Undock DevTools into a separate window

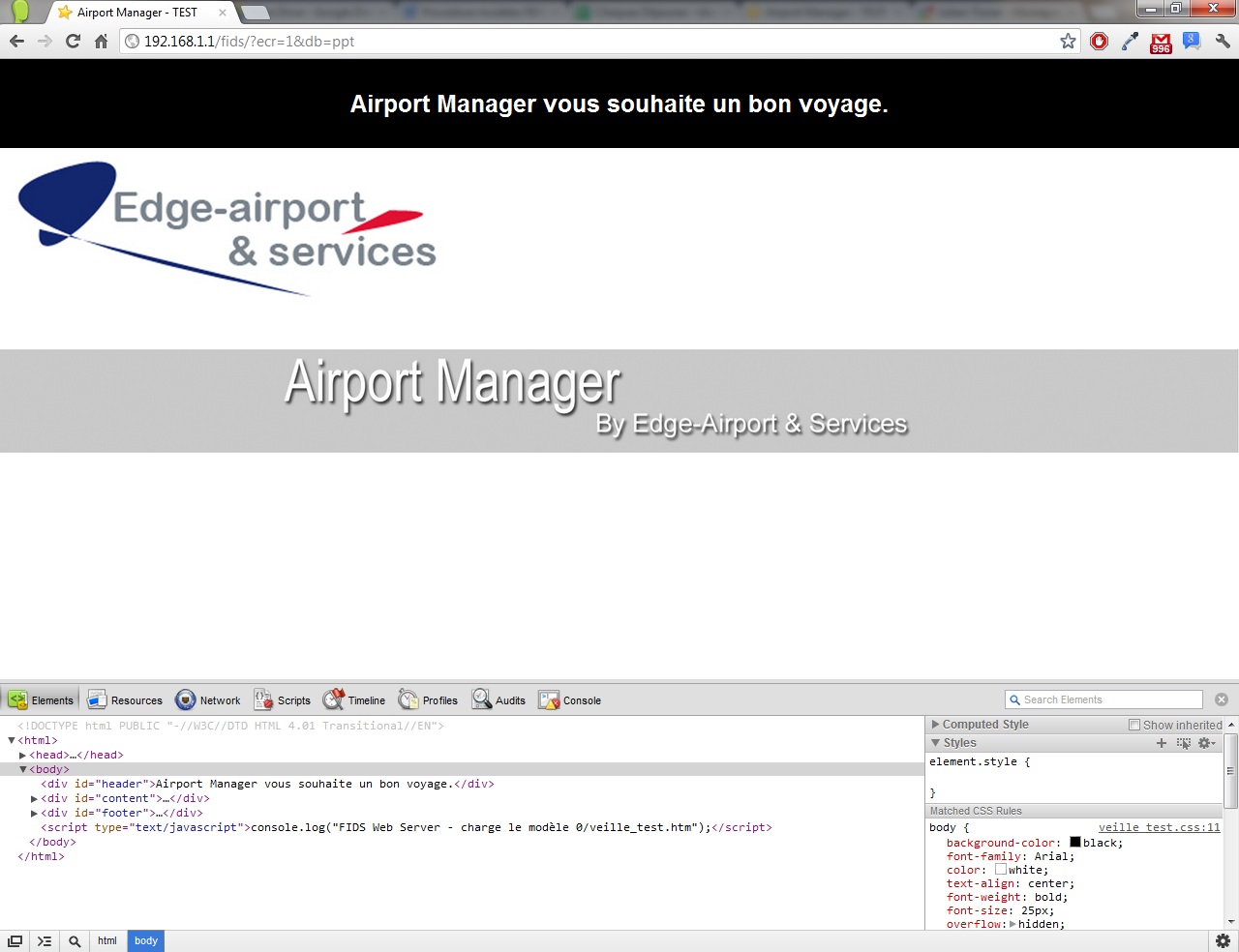[15, 940]
